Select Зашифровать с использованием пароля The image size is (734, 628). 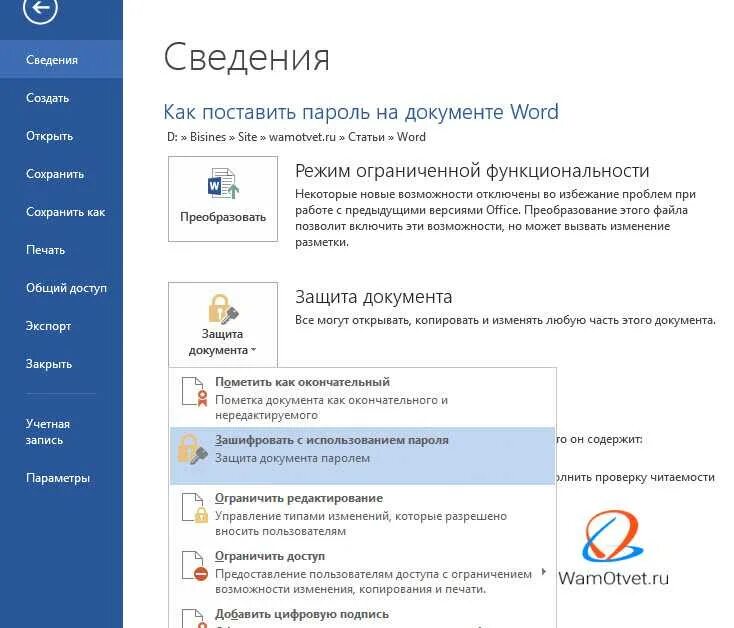(362, 455)
